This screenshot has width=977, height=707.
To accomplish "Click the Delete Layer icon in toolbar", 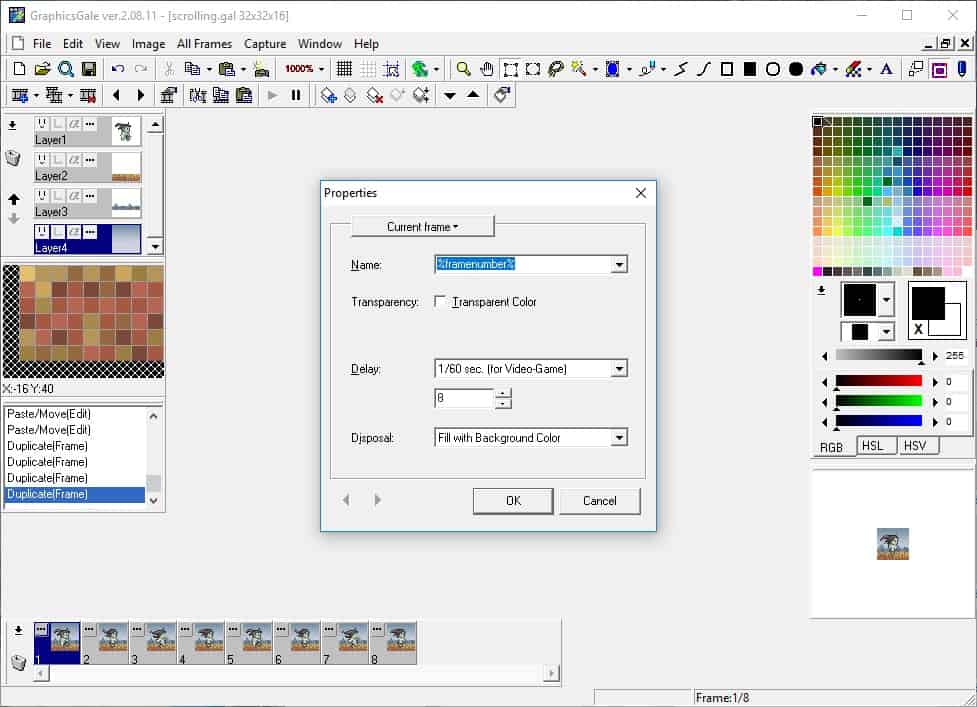I will pyautogui.click(x=374, y=95).
